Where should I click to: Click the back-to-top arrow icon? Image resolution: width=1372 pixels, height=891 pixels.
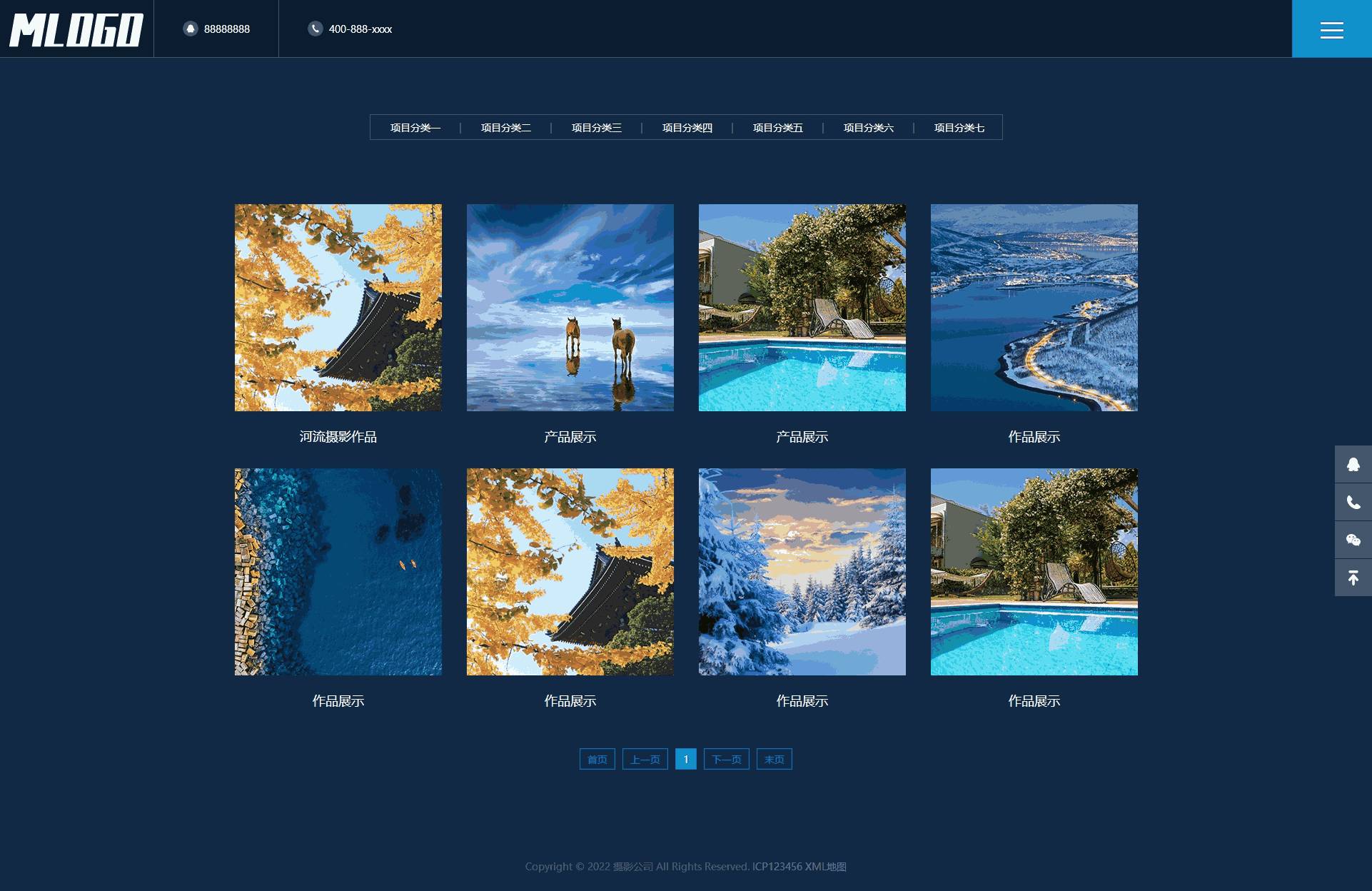pyautogui.click(x=1353, y=578)
